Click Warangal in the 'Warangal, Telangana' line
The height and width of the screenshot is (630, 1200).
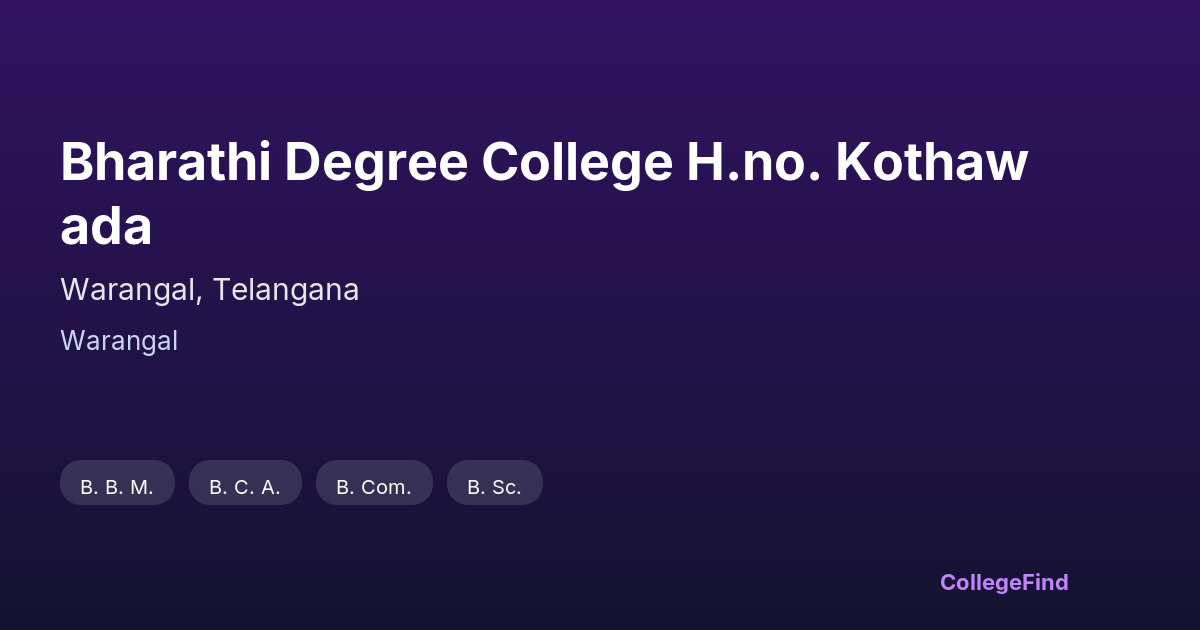131,290
